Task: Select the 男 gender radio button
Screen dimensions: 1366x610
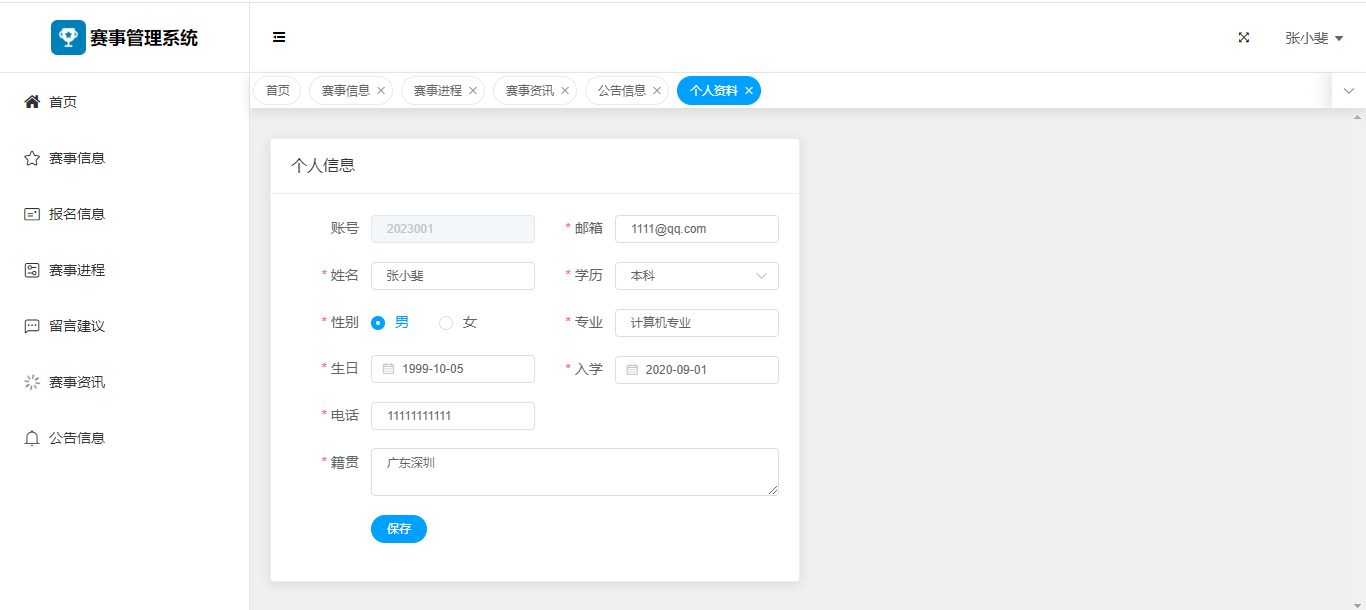Action: (378, 323)
